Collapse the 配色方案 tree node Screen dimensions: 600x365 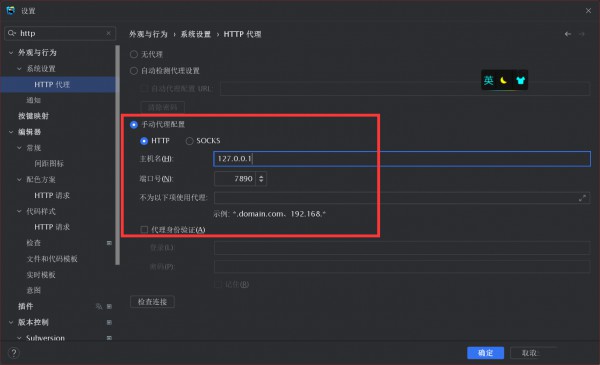[x=20, y=179]
